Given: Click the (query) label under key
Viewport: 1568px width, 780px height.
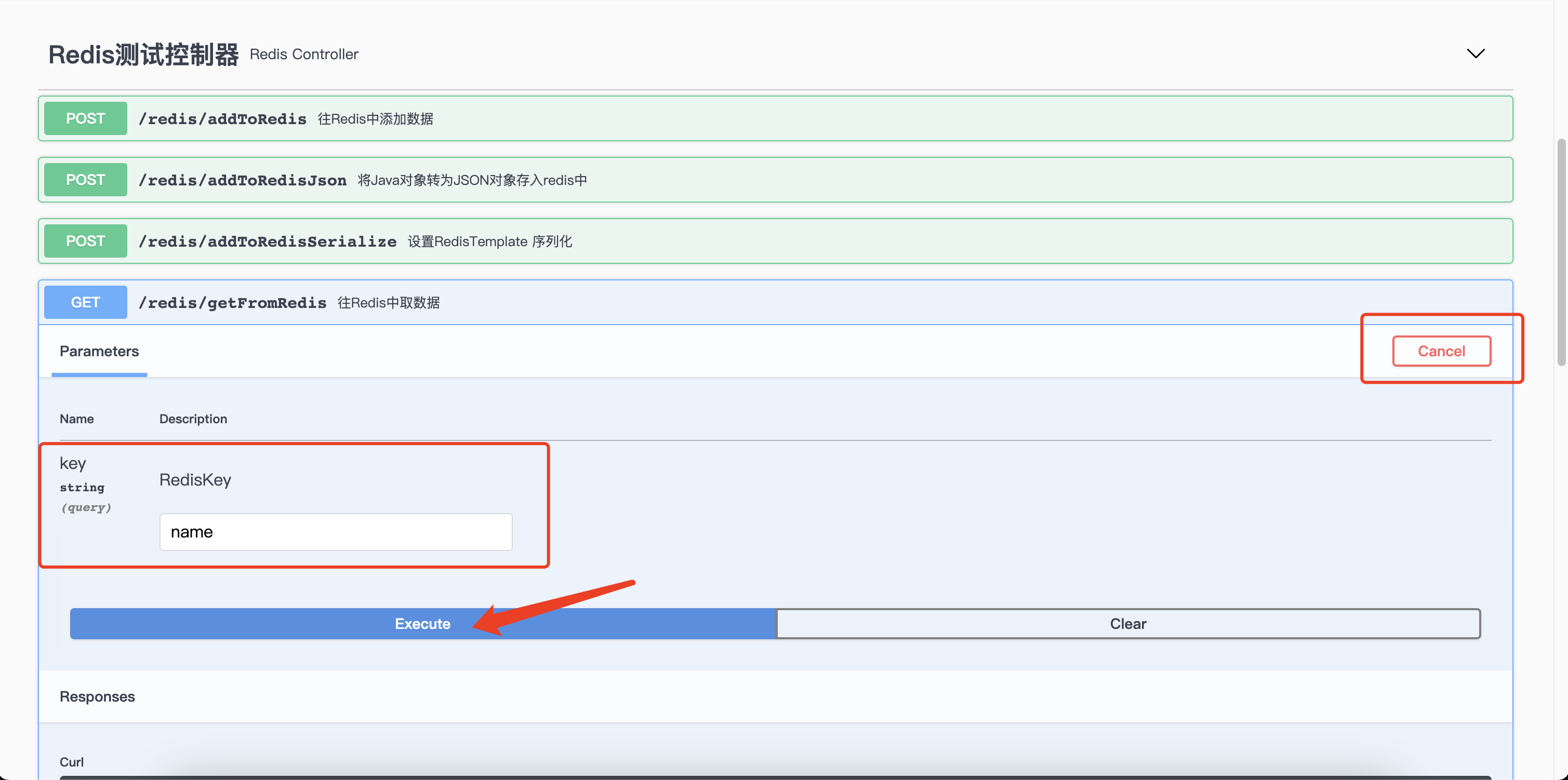Looking at the screenshot, I should 86,507.
